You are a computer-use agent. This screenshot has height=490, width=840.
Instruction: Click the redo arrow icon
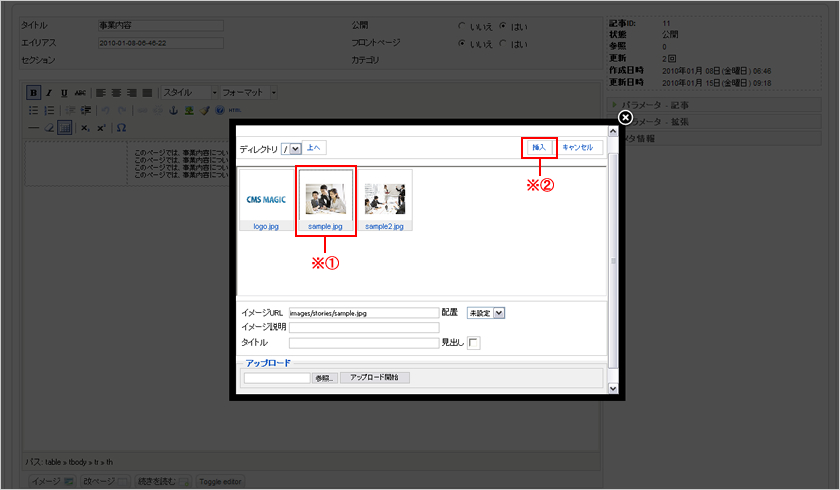[122, 110]
